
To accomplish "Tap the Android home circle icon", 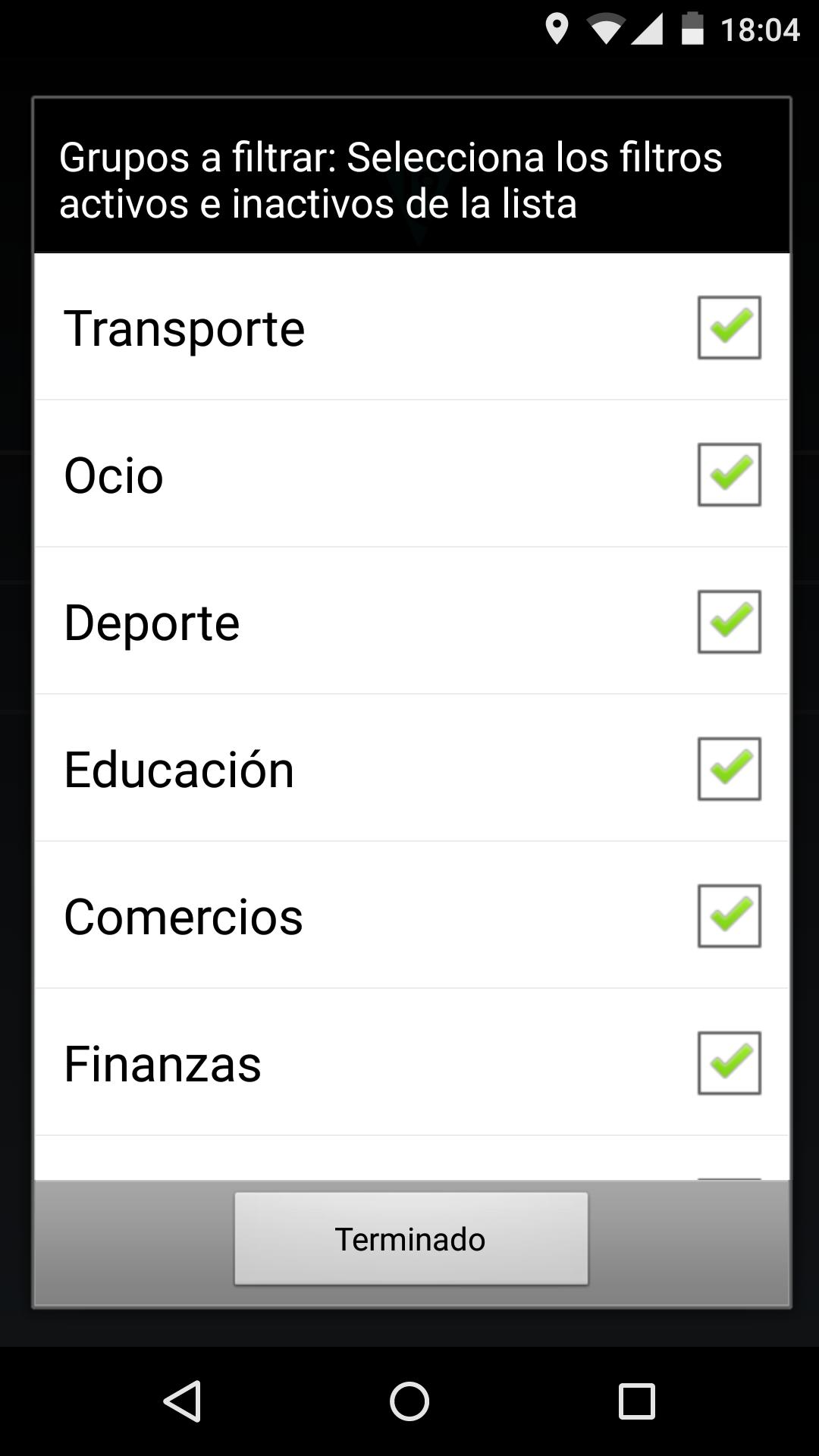I will (x=409, y=1401).
